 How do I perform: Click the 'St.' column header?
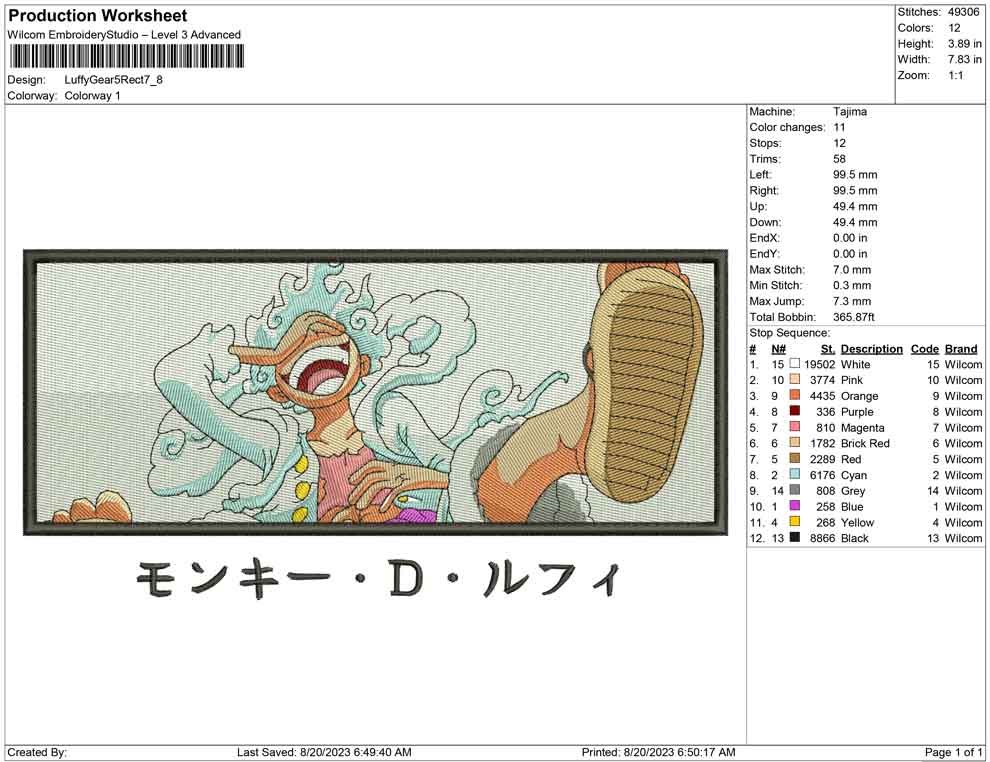pos(828,349)
